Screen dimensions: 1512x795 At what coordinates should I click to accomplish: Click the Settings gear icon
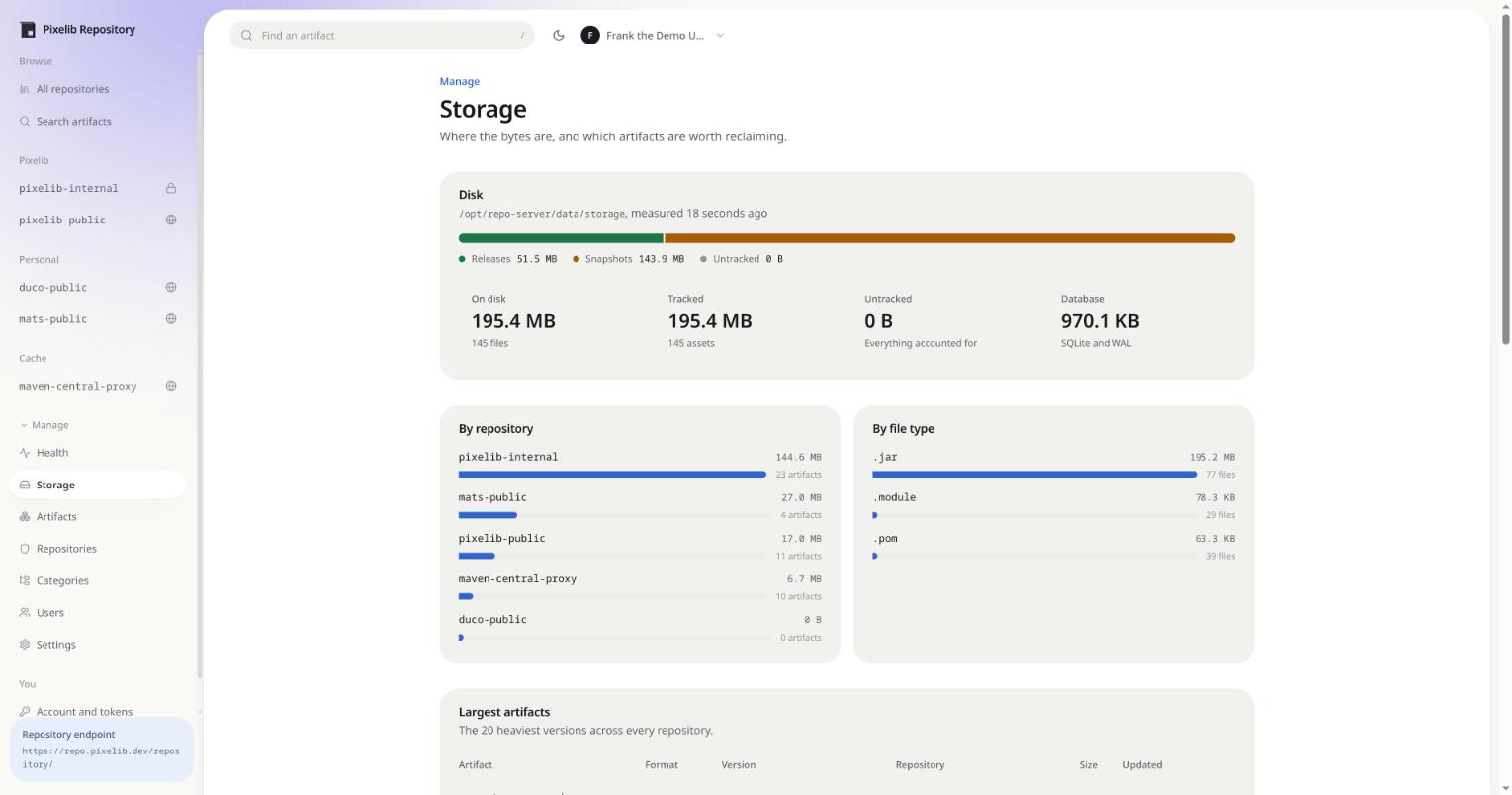point(25,645)
